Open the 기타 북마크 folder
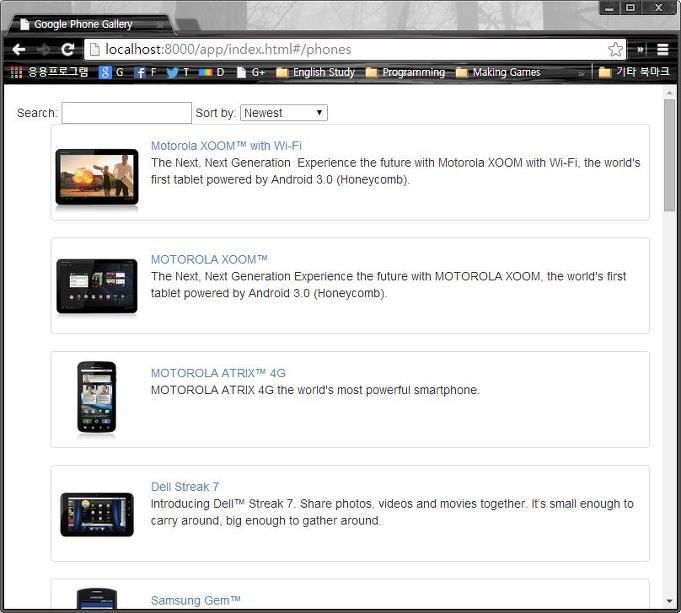This screenshot has width=681, height=613. pyautogui.click(x=634, y=72)
